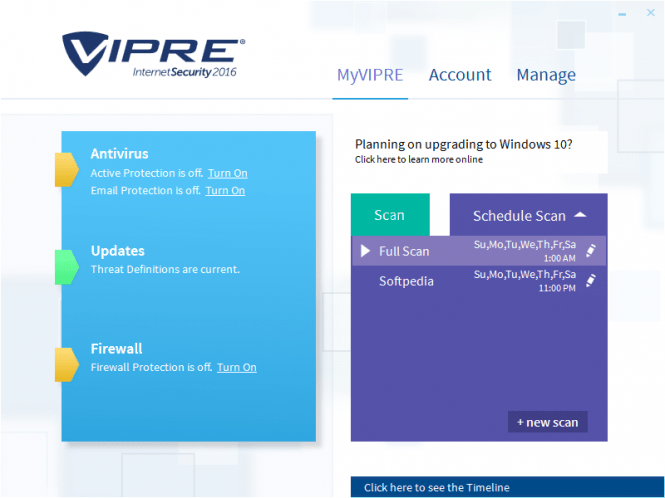Open the Timeline bar

pyautogui.click(x=507, y=487)
